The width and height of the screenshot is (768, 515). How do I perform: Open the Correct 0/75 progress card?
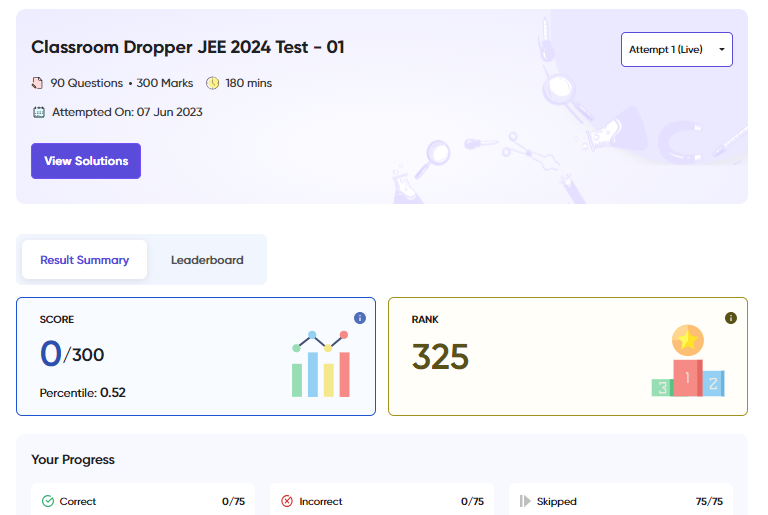point(143,501)
